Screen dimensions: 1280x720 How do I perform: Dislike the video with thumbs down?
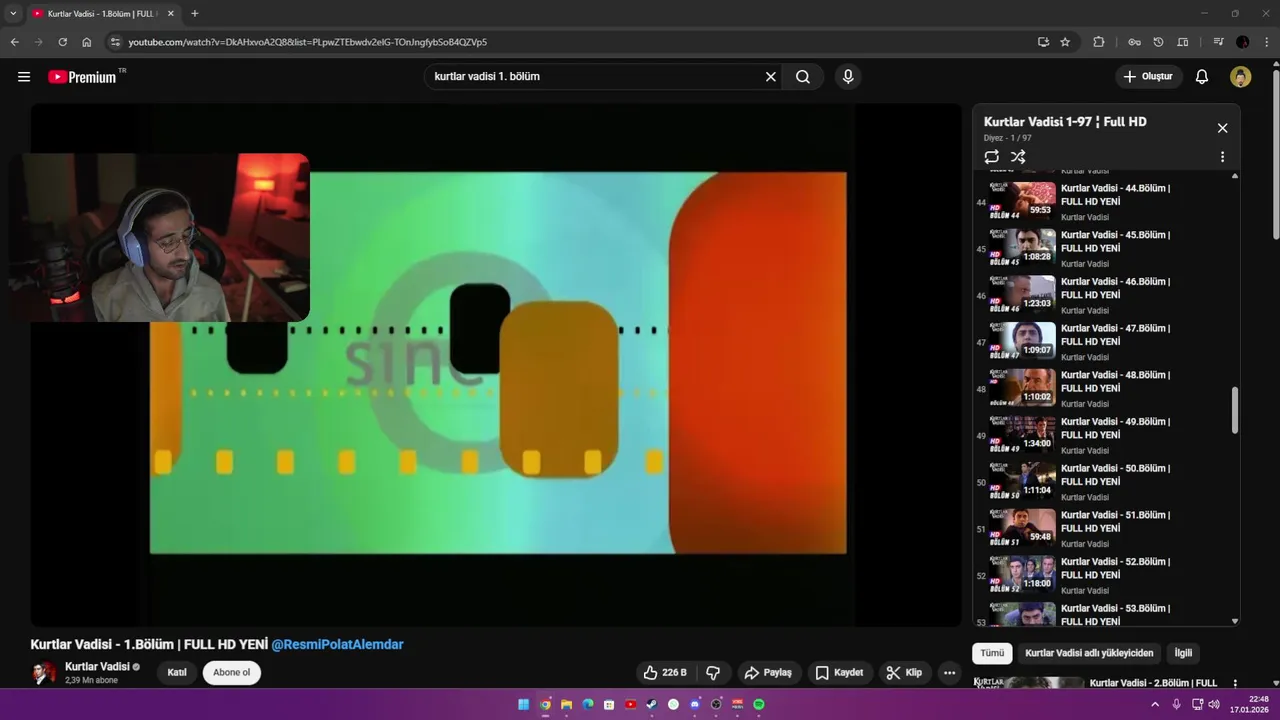point(713,673)
